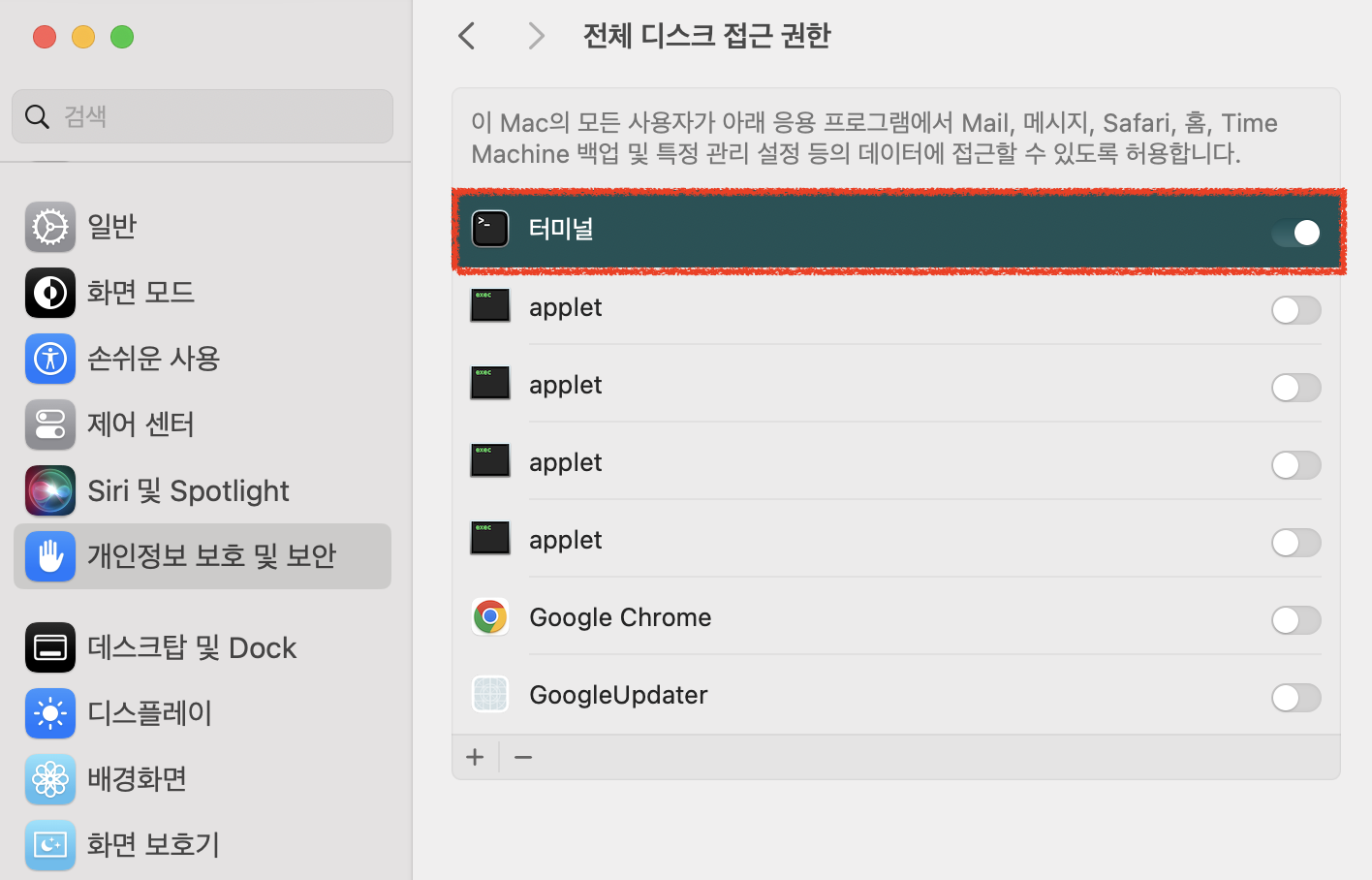The width and height of the screenshot is (1372, 880).
Task: Click the Terminal (터미널) app icon
Action: pyautogui.click(x=490, y=229)
